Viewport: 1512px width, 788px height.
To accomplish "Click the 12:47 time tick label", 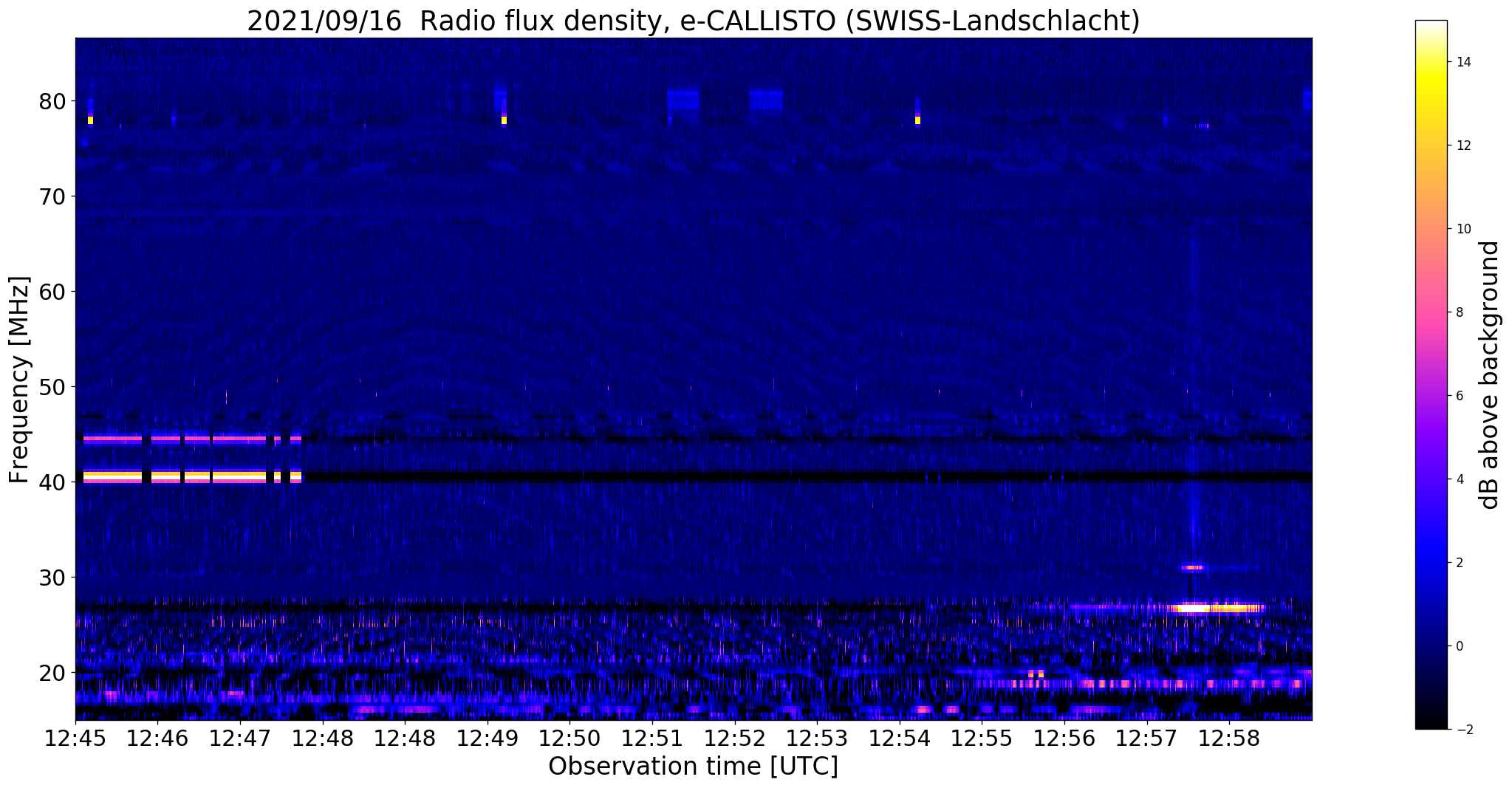I will click(240, 739).
